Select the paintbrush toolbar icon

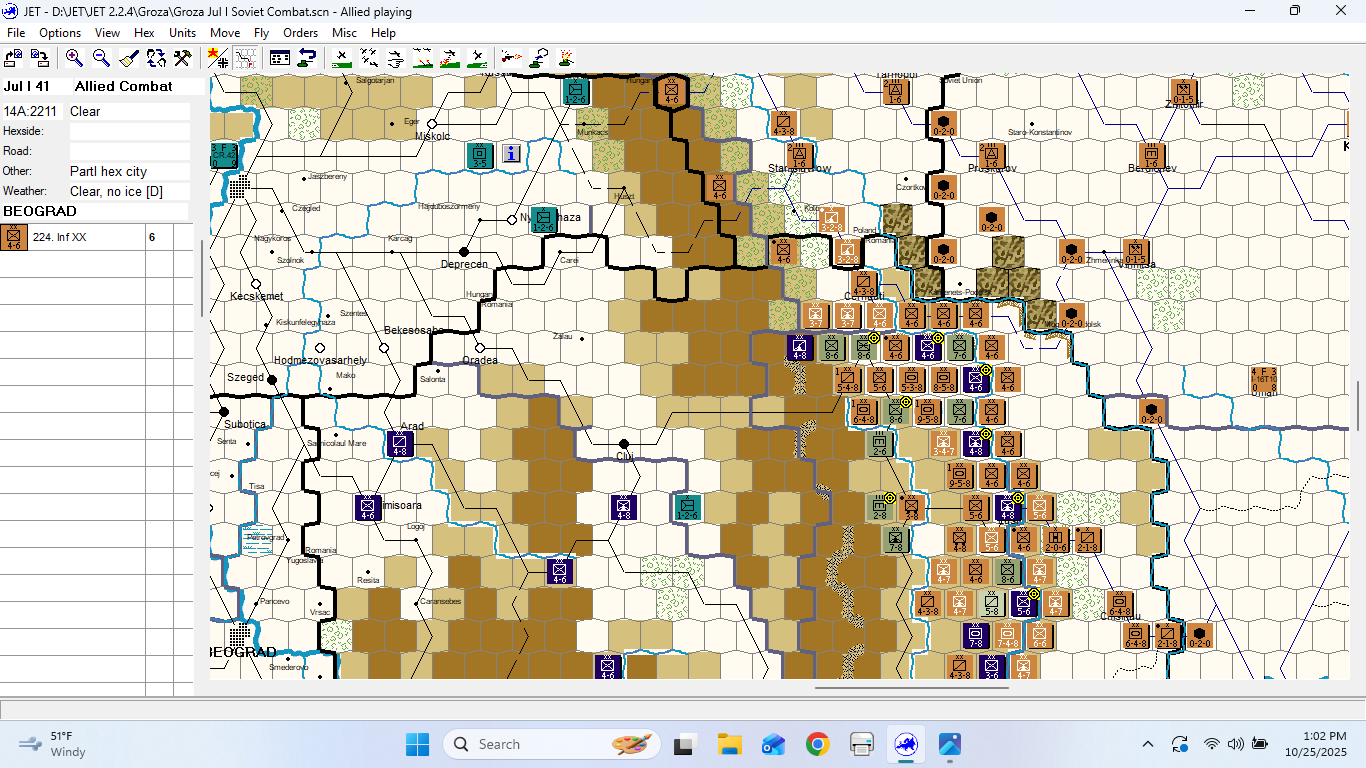(x=129, y=58)
